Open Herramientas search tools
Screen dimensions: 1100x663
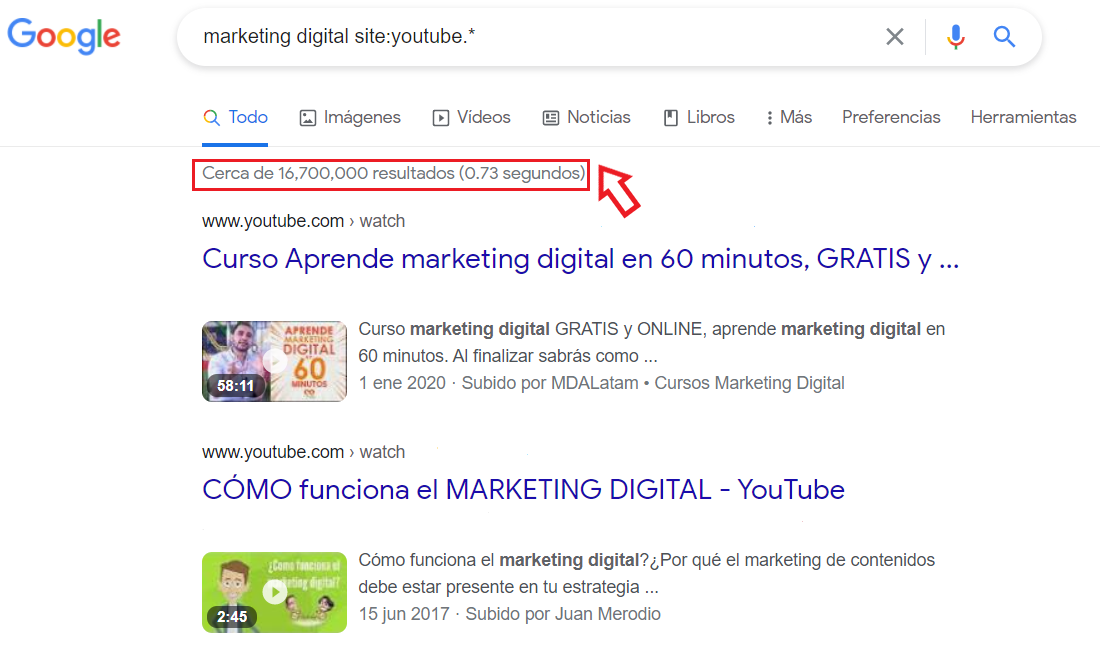tap(1023, 117)
